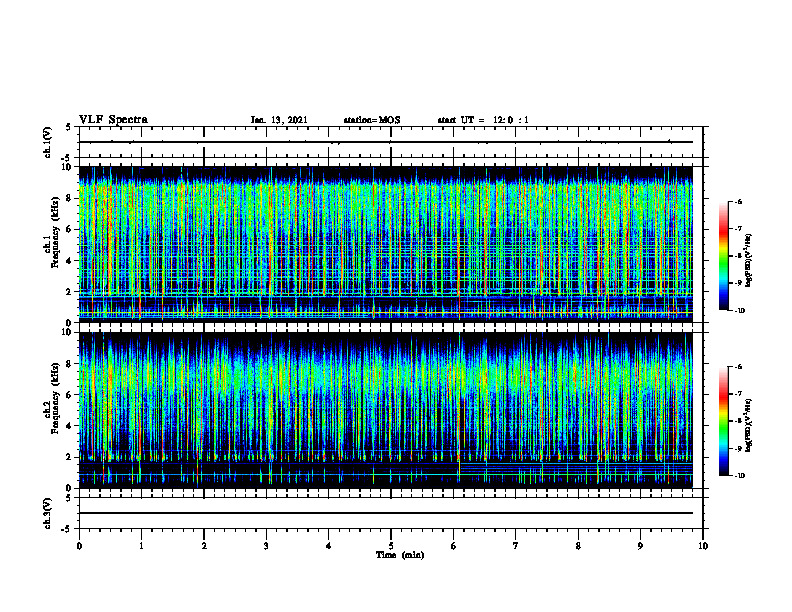Select the "-9" tick on ch.2 colorbar
Viewport: 792px width, 612px height.
(738, 448)
